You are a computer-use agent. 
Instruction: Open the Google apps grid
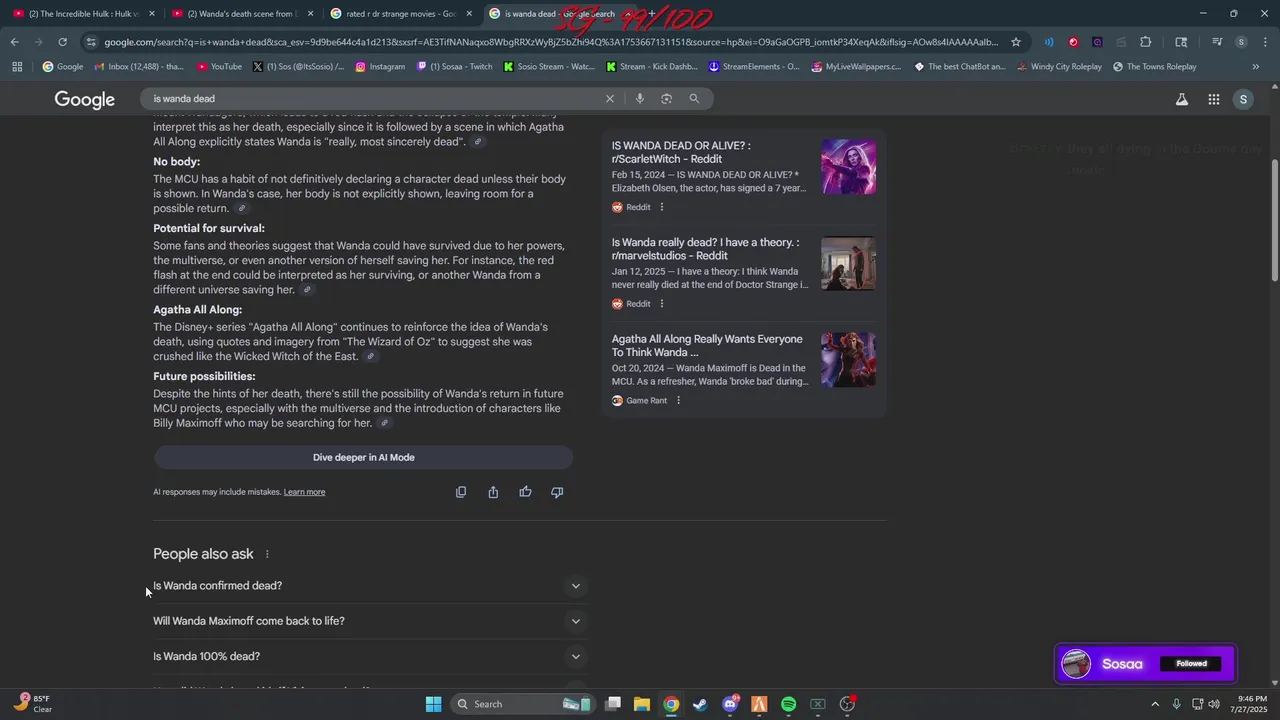click(x=1213, y=99)
